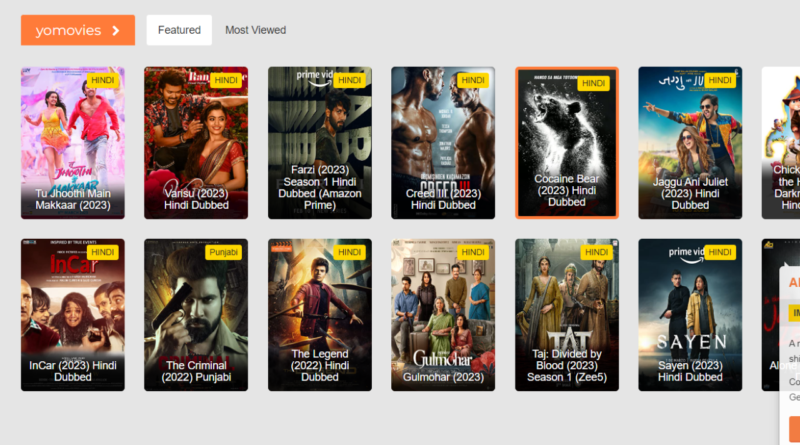This screenshot has height=445, width=800.
Task: Open the Cocaine Bear (2023) Hindi Dubbed poster
Action: (x=567, y=143)
